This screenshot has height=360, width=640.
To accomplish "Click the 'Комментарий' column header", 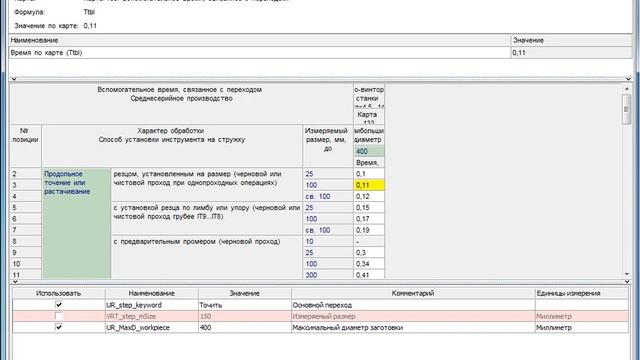I will click(x=413, y=293).
